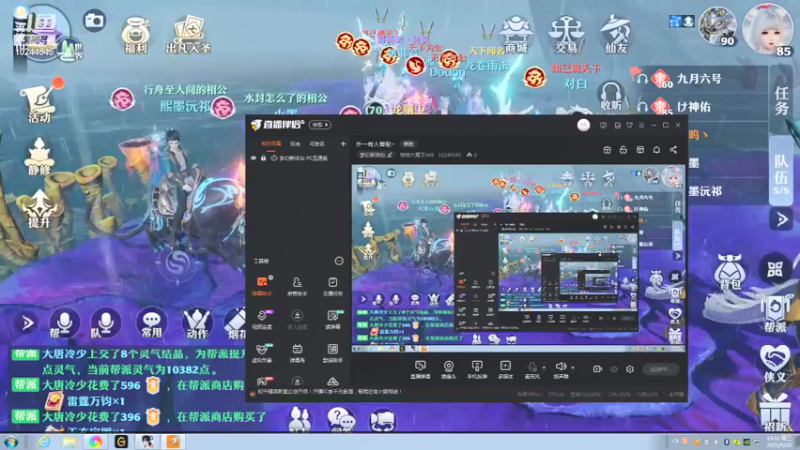Toggle preview eye icon in bottom bar
The height and width of the screenshot is (450, 800).
[614, 369]
